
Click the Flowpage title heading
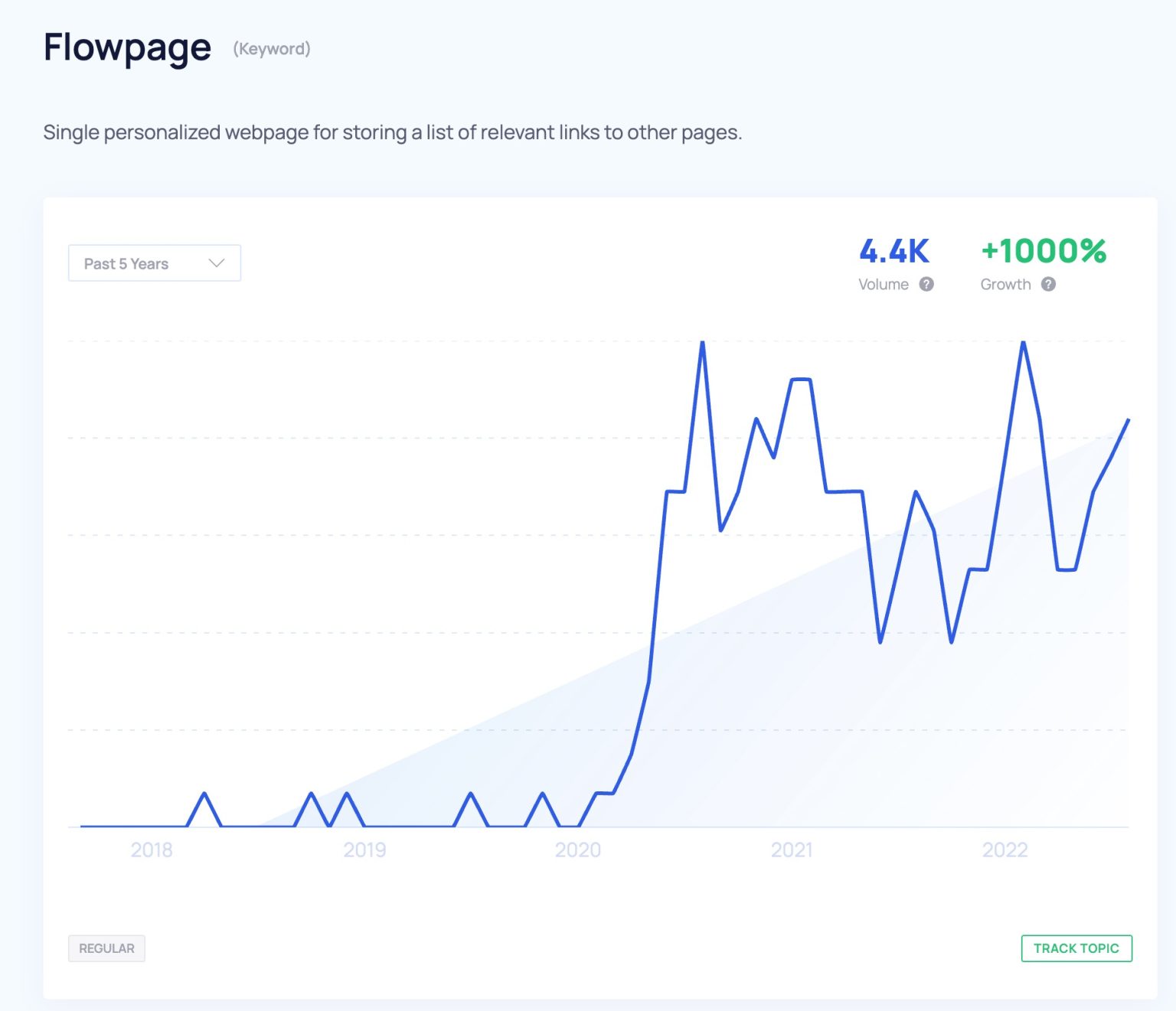click(x=127, y=47)
